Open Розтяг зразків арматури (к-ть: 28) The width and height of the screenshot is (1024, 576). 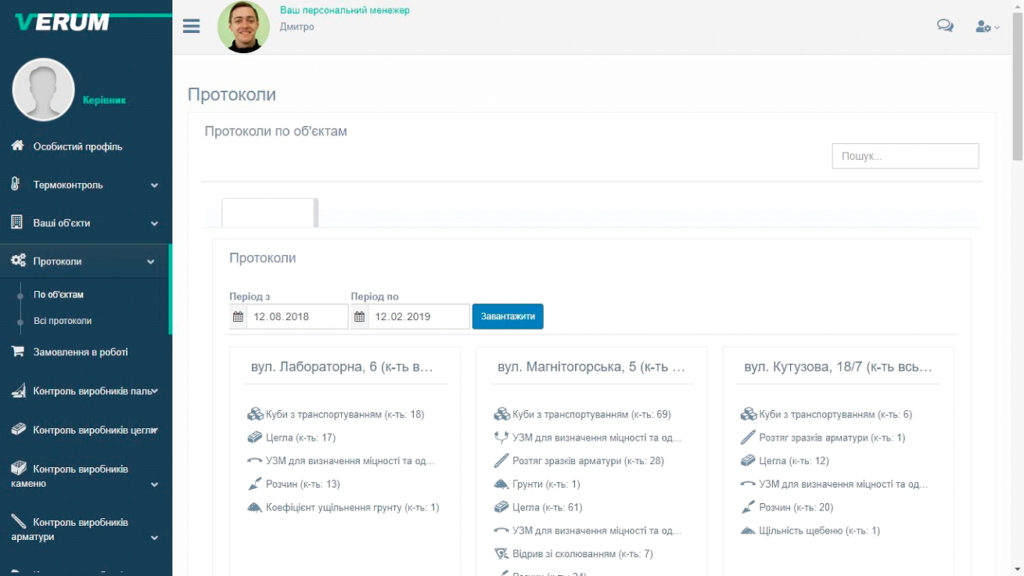[588, 461]
